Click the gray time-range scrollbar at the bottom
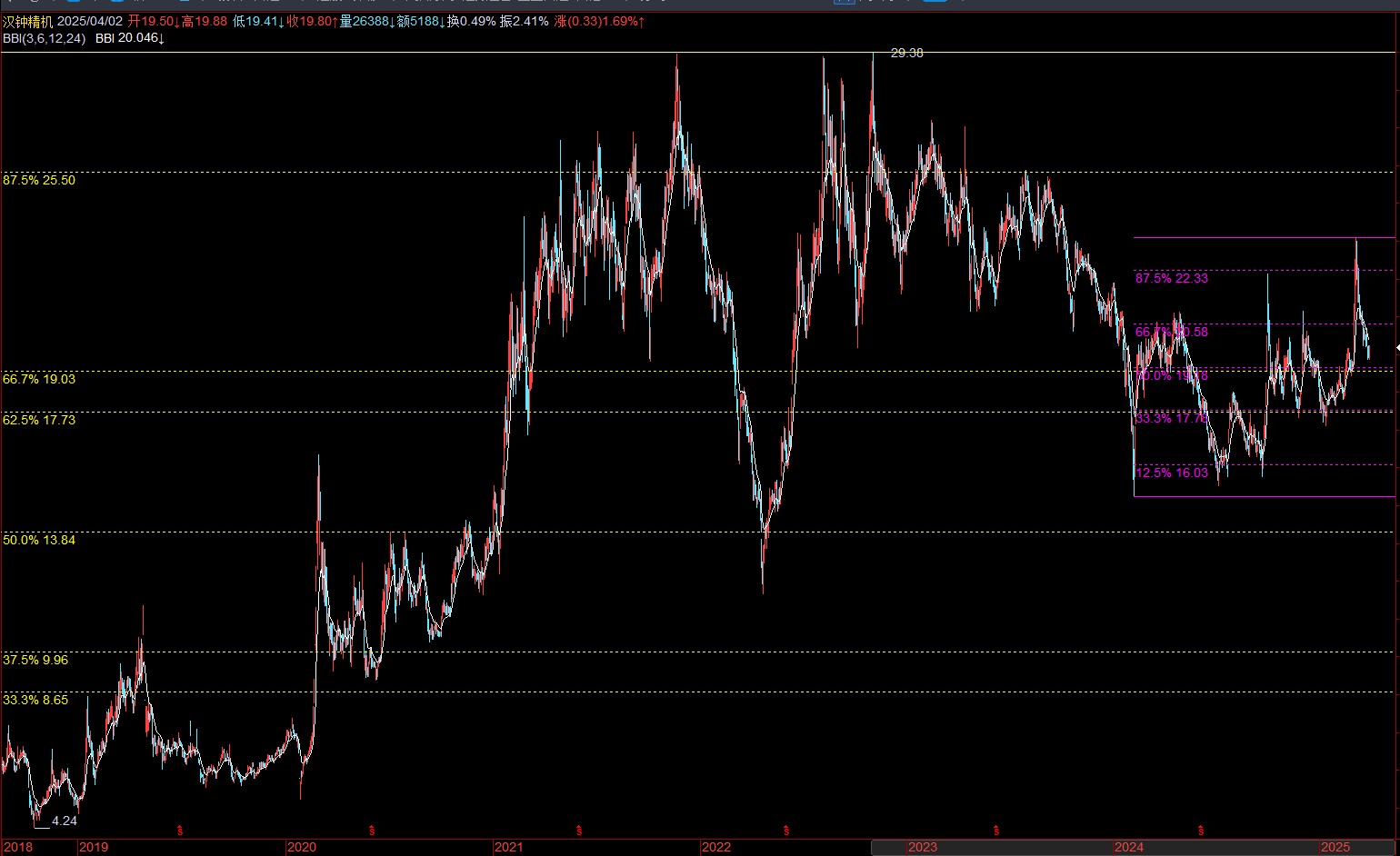 tap(1133, 847)
